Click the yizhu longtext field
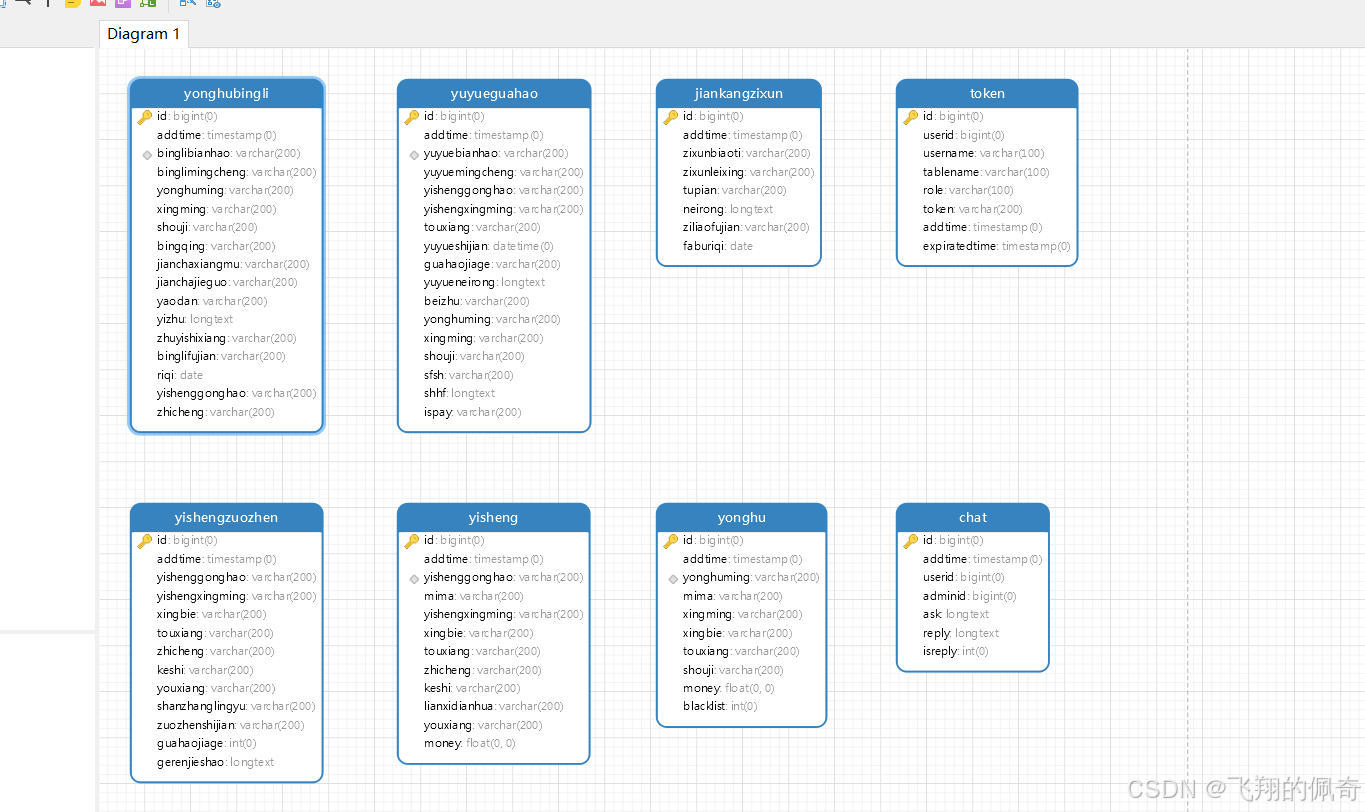The height and width of the screenshot is (812, 1365). (x=195, y=319)
